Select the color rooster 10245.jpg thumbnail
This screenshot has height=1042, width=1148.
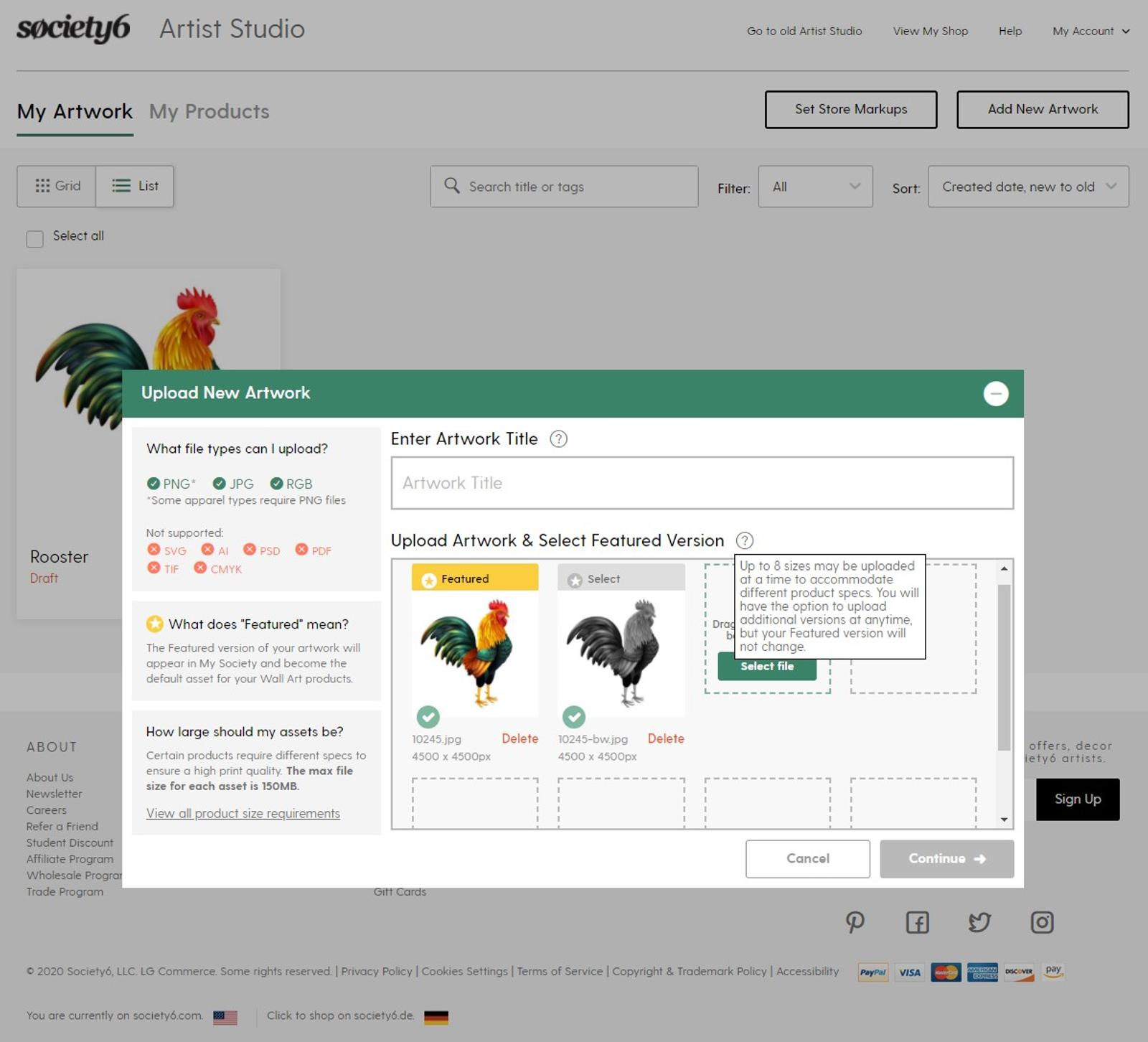point(475,654)
